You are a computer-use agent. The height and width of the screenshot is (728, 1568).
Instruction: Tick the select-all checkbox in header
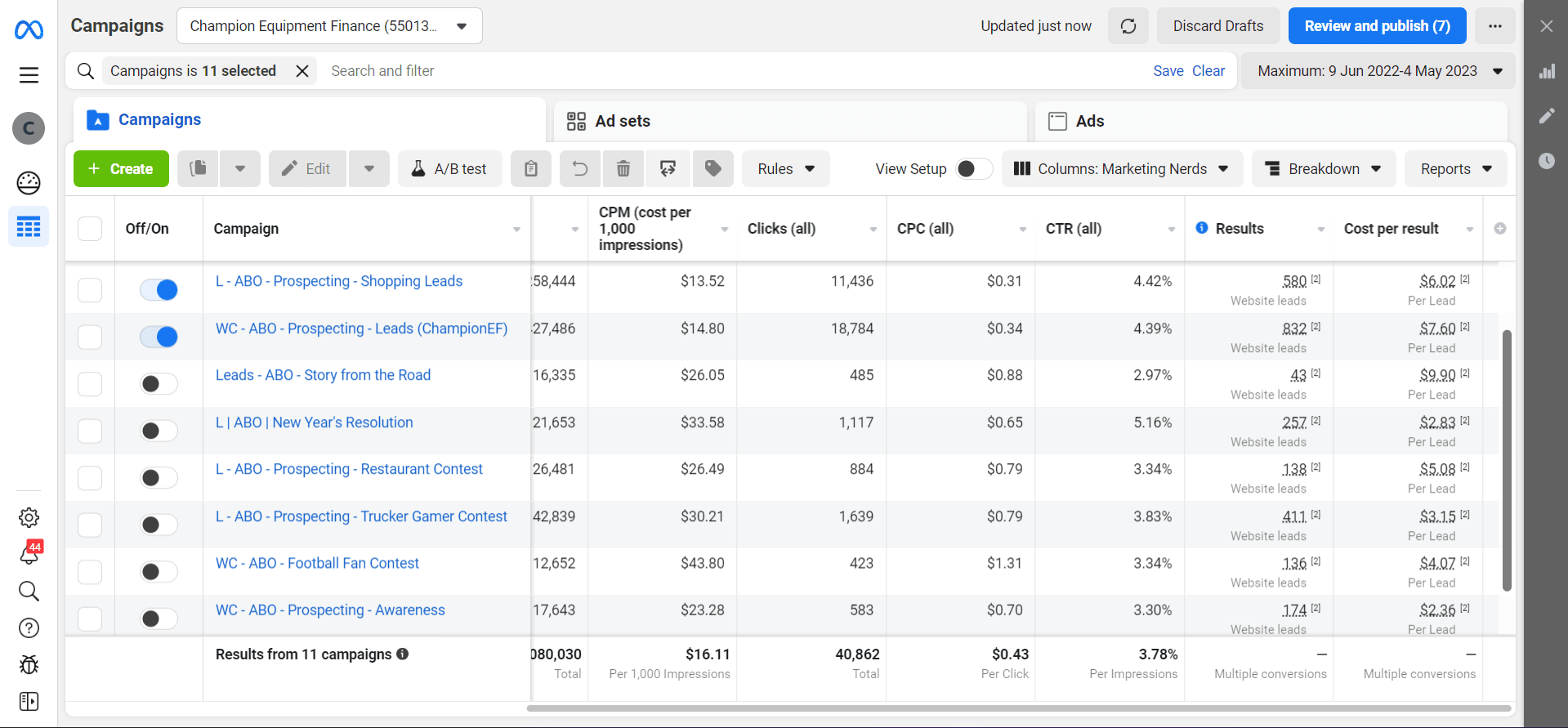90,229
